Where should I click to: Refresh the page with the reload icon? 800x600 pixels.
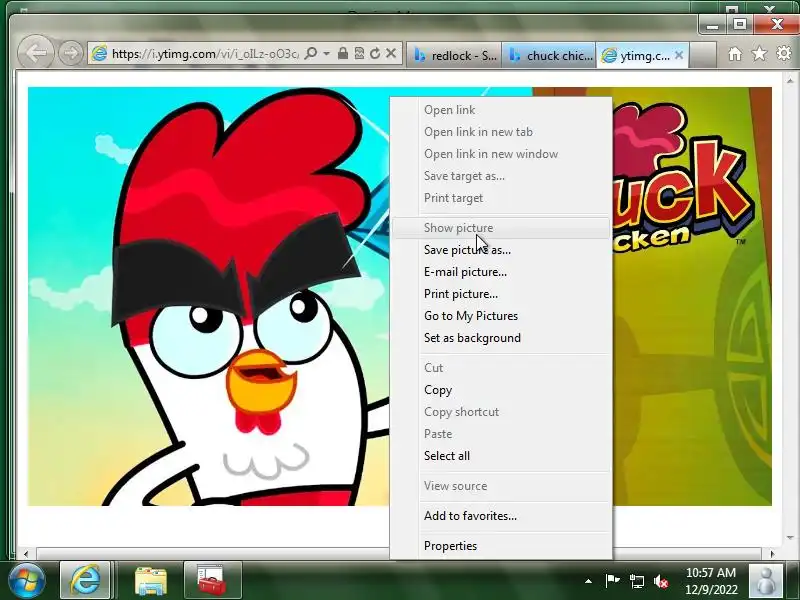pyautogui.click(x=375, y=53)
